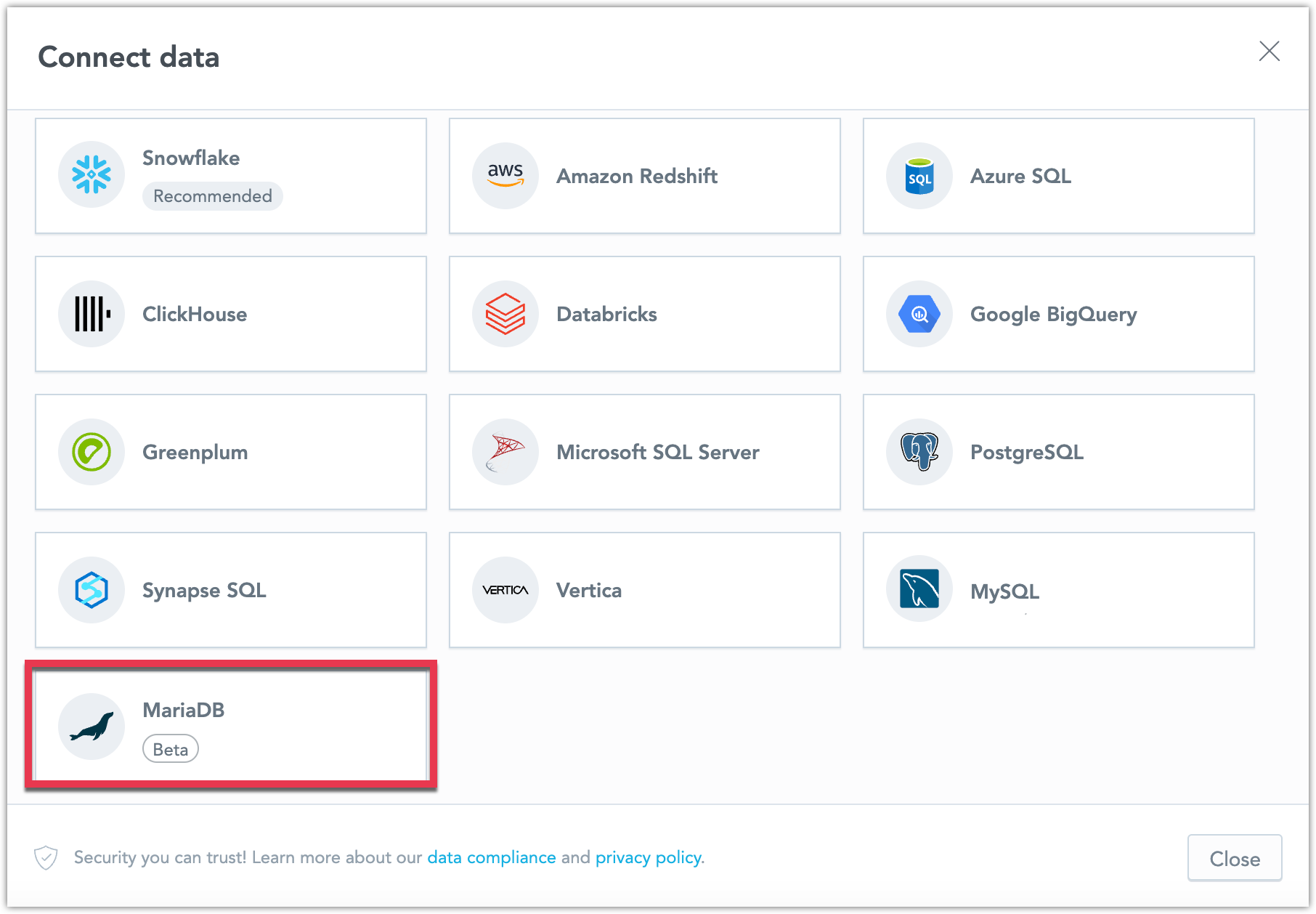Click the MariaDB seal icon

pos(92,725)
